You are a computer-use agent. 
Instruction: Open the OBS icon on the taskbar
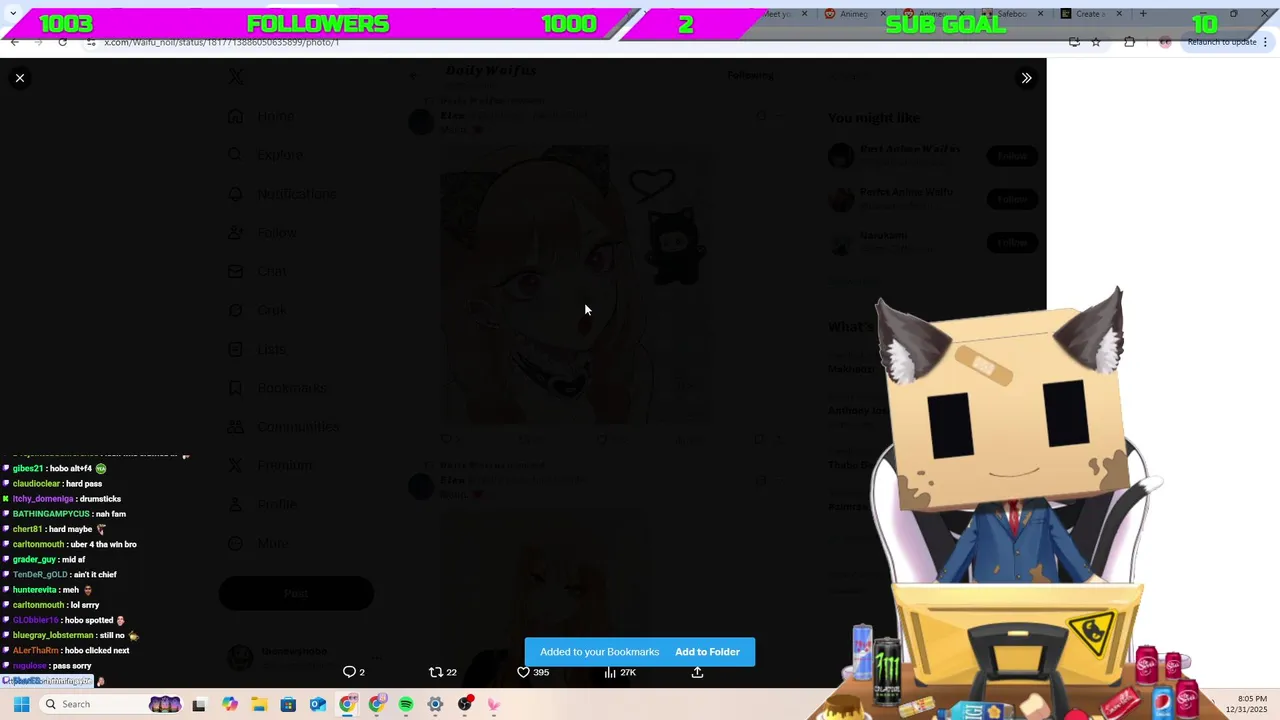pyautogui.click(x=465, y=704)
